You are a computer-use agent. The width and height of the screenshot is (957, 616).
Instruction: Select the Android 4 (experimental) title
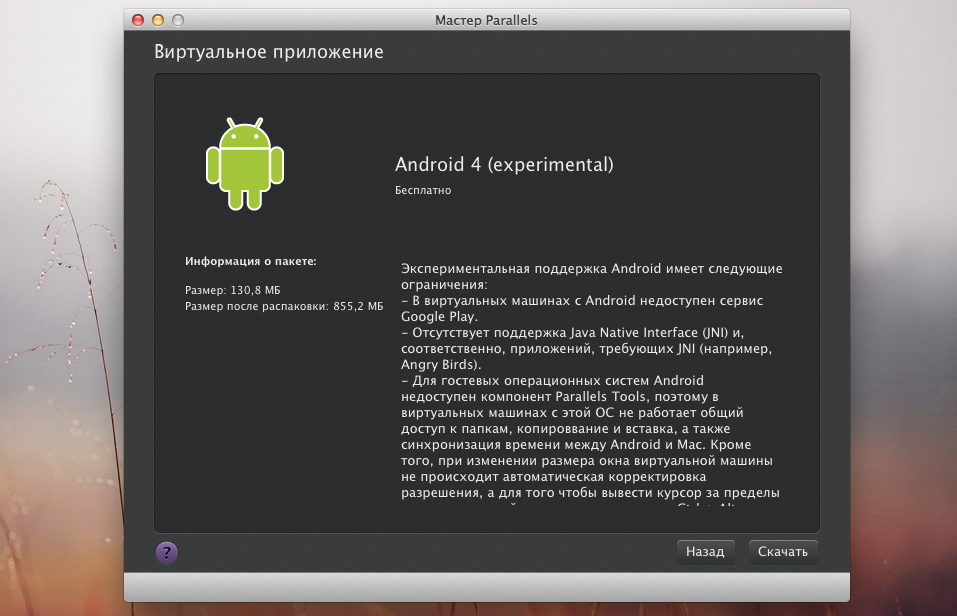tap(504, 165)
